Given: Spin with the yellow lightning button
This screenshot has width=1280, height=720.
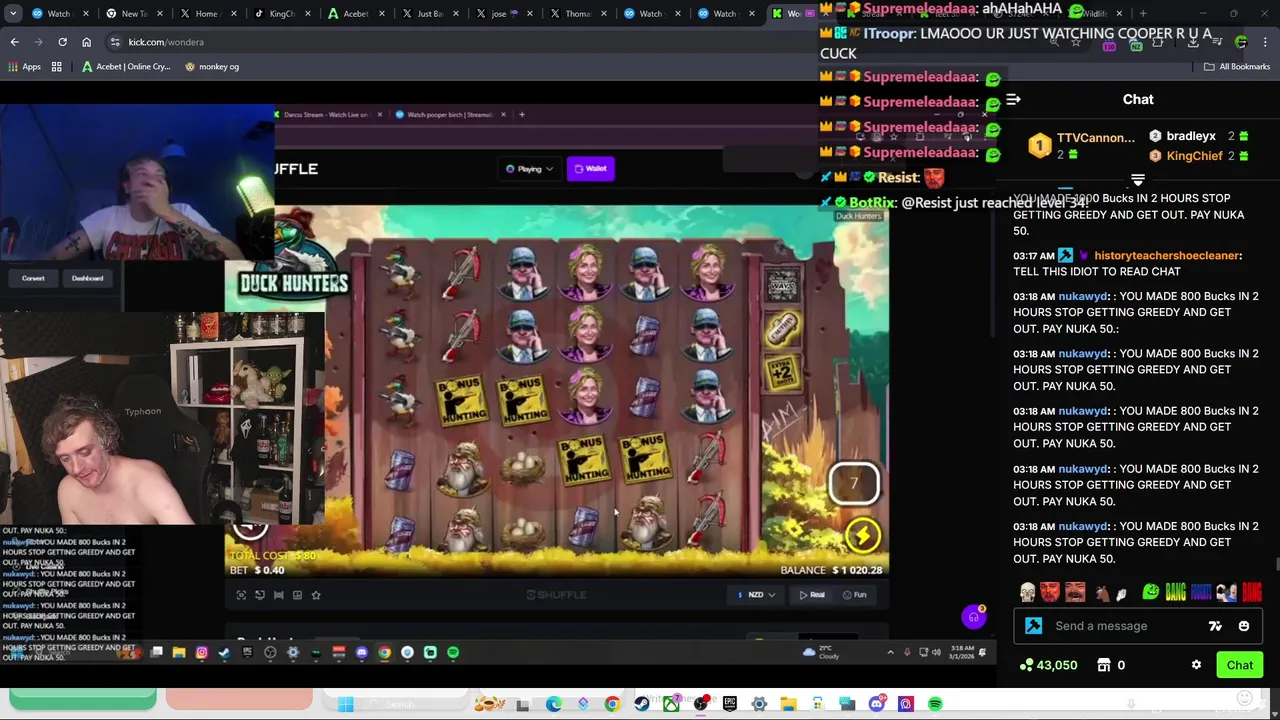Looking at the screenshot, I should point(862,535).
